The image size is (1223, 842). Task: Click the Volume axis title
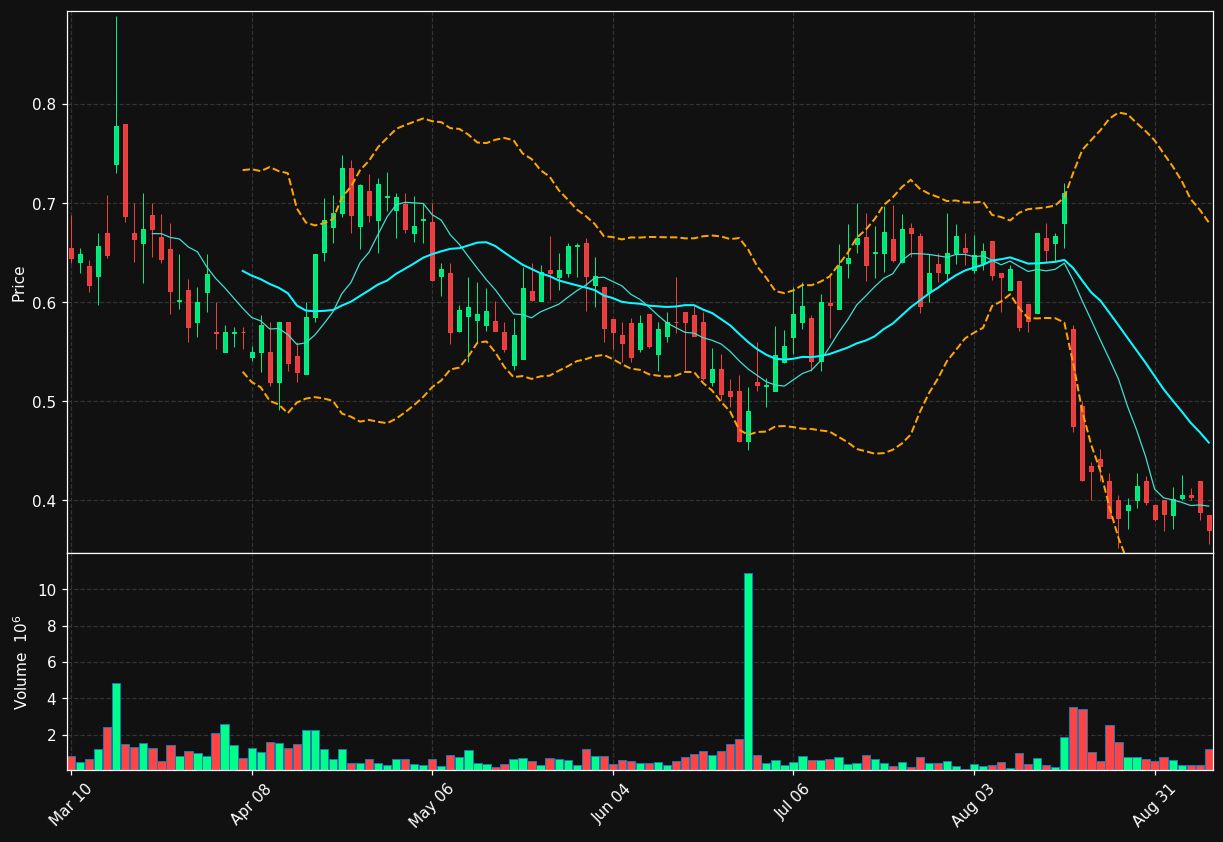click(x=19, y=662)
